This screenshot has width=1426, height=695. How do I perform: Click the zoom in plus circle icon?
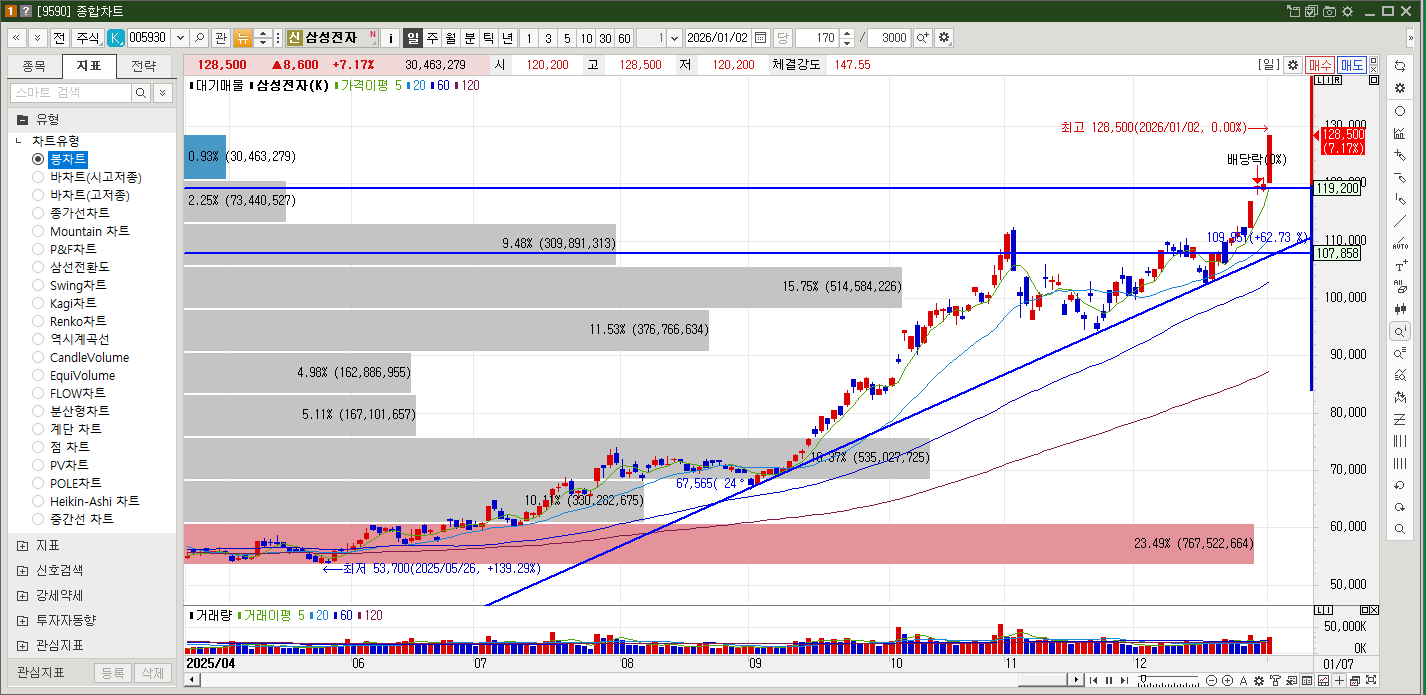point(1227,680)
